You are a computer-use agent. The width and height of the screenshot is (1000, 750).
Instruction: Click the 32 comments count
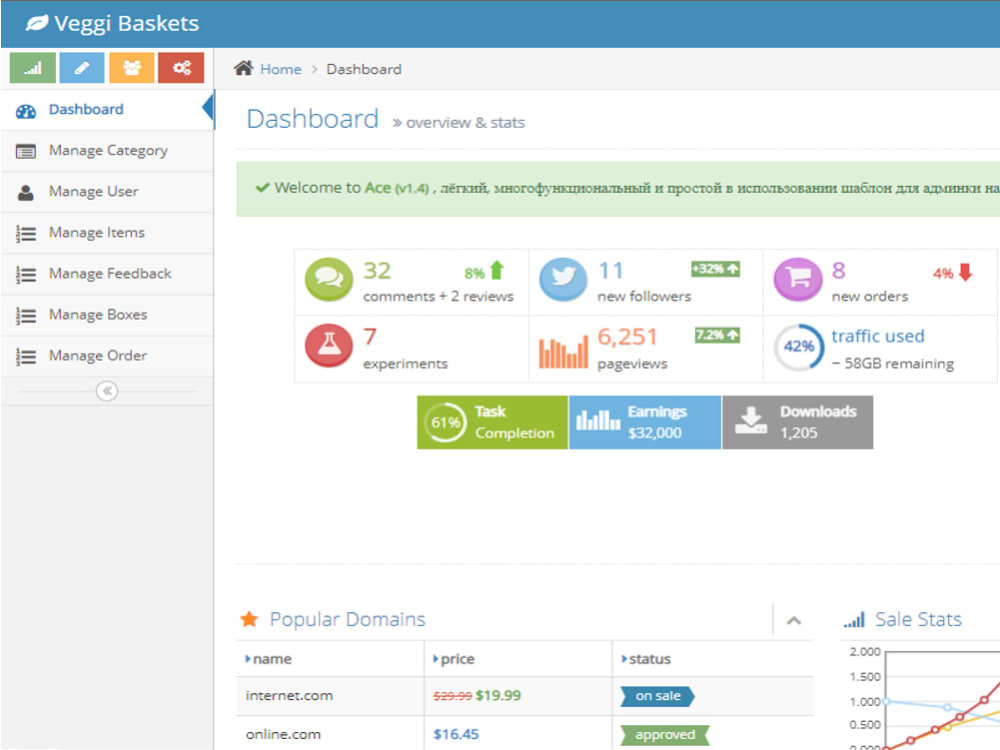click(x=377, y=270)
